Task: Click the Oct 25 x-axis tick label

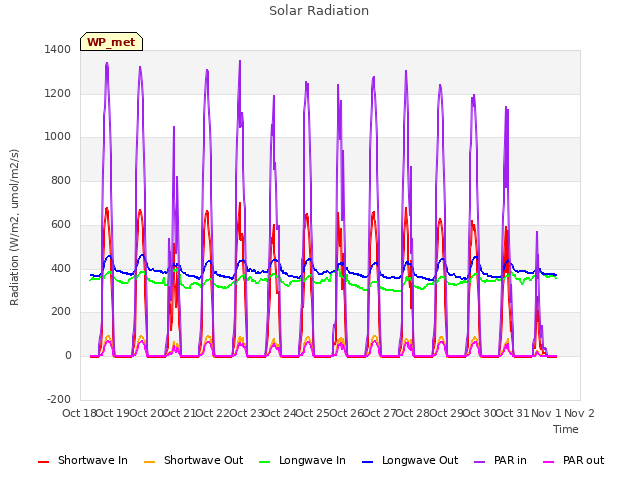Action: [313, 413]
